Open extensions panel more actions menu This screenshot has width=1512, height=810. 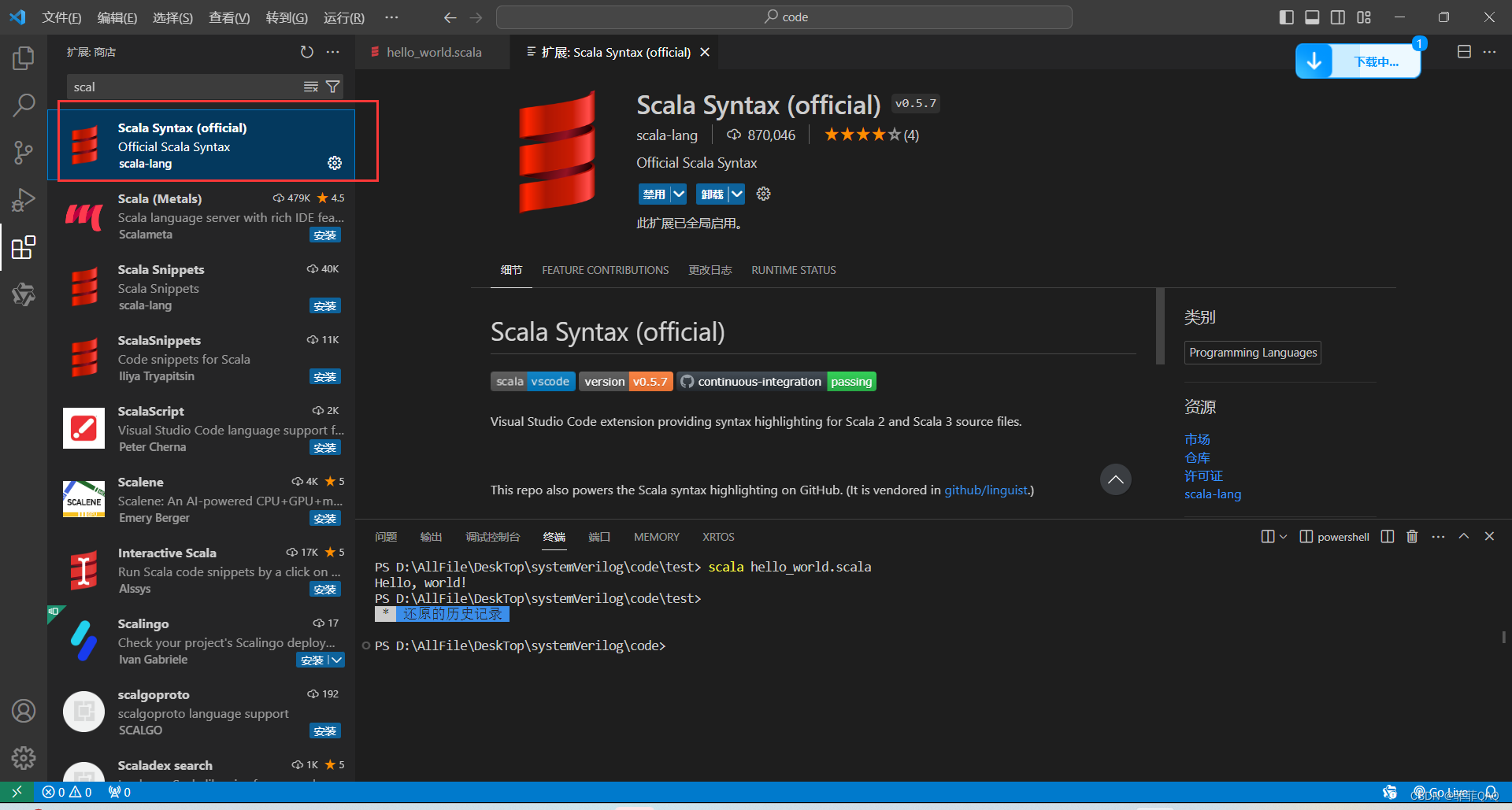pos(333,52)
